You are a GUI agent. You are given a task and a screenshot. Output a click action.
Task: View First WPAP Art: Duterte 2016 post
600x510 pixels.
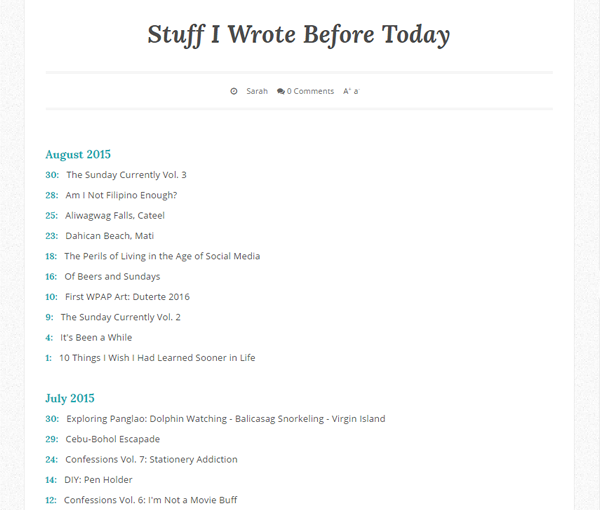[127, 297]
